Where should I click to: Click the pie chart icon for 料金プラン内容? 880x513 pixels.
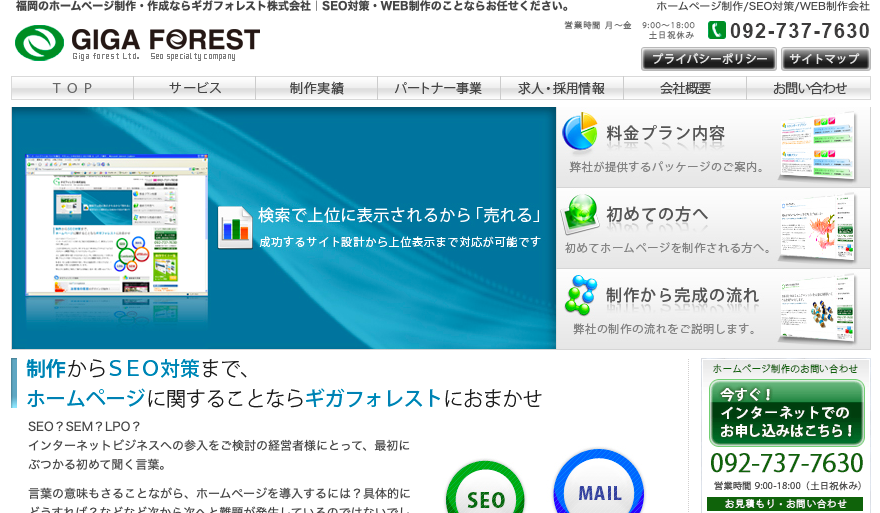tap(580, 131)
